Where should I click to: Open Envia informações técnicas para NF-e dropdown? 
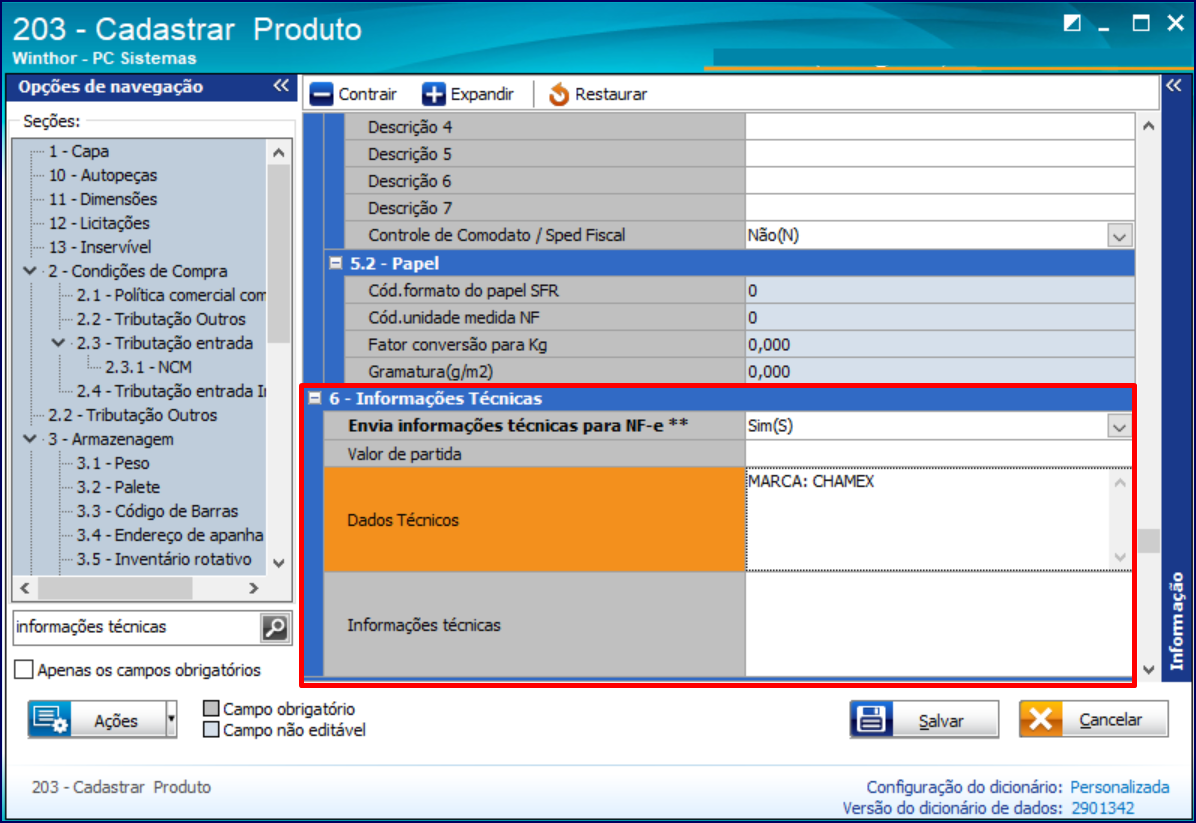coord(1119,426)
